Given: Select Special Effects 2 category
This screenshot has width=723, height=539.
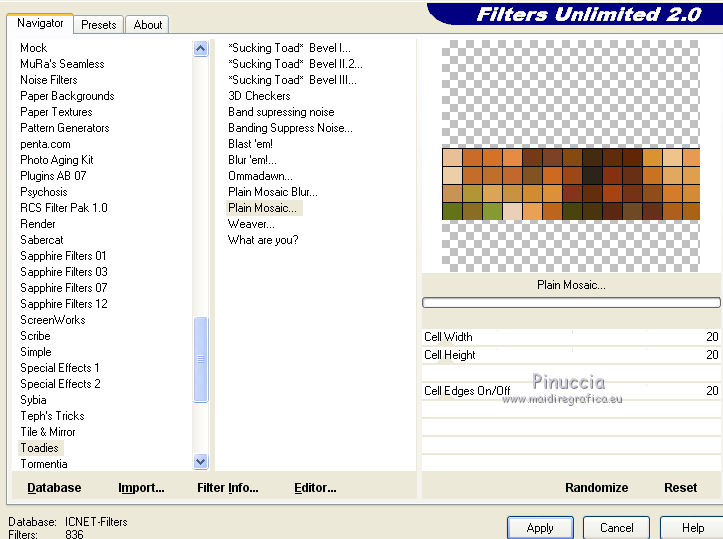Looking at the screenshot, I should (60, 384).
